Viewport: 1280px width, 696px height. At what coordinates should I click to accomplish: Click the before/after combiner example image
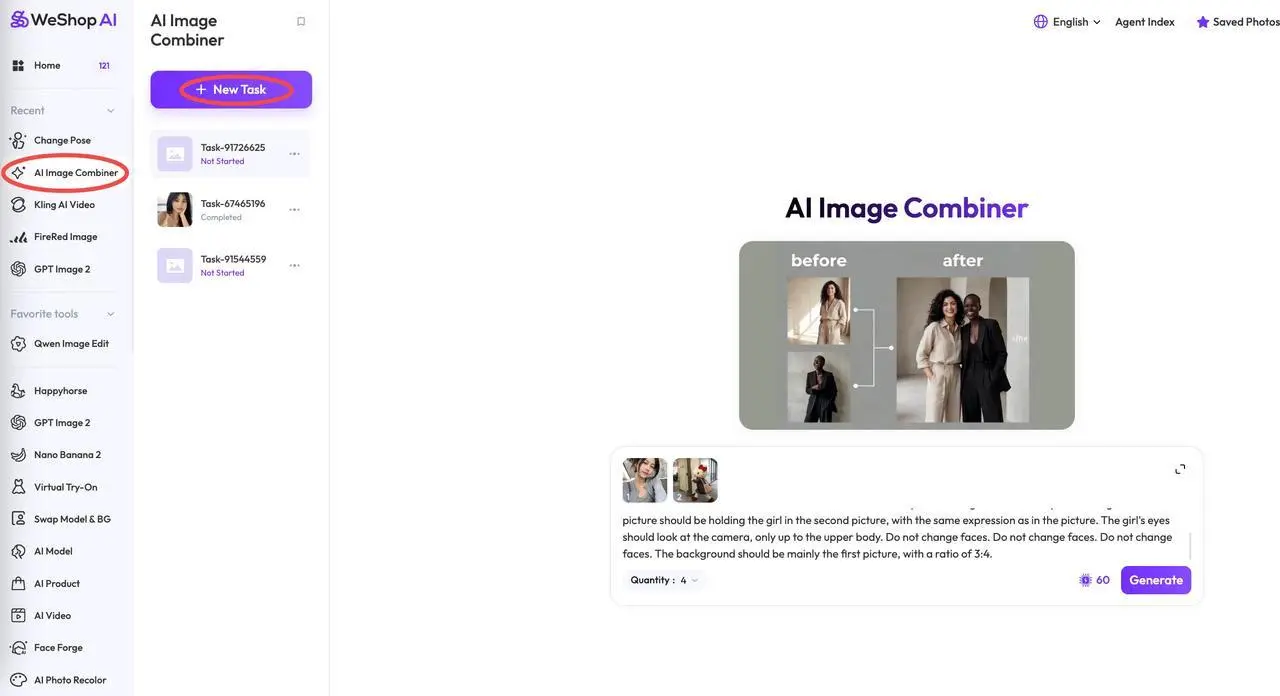tap(907, 335)
